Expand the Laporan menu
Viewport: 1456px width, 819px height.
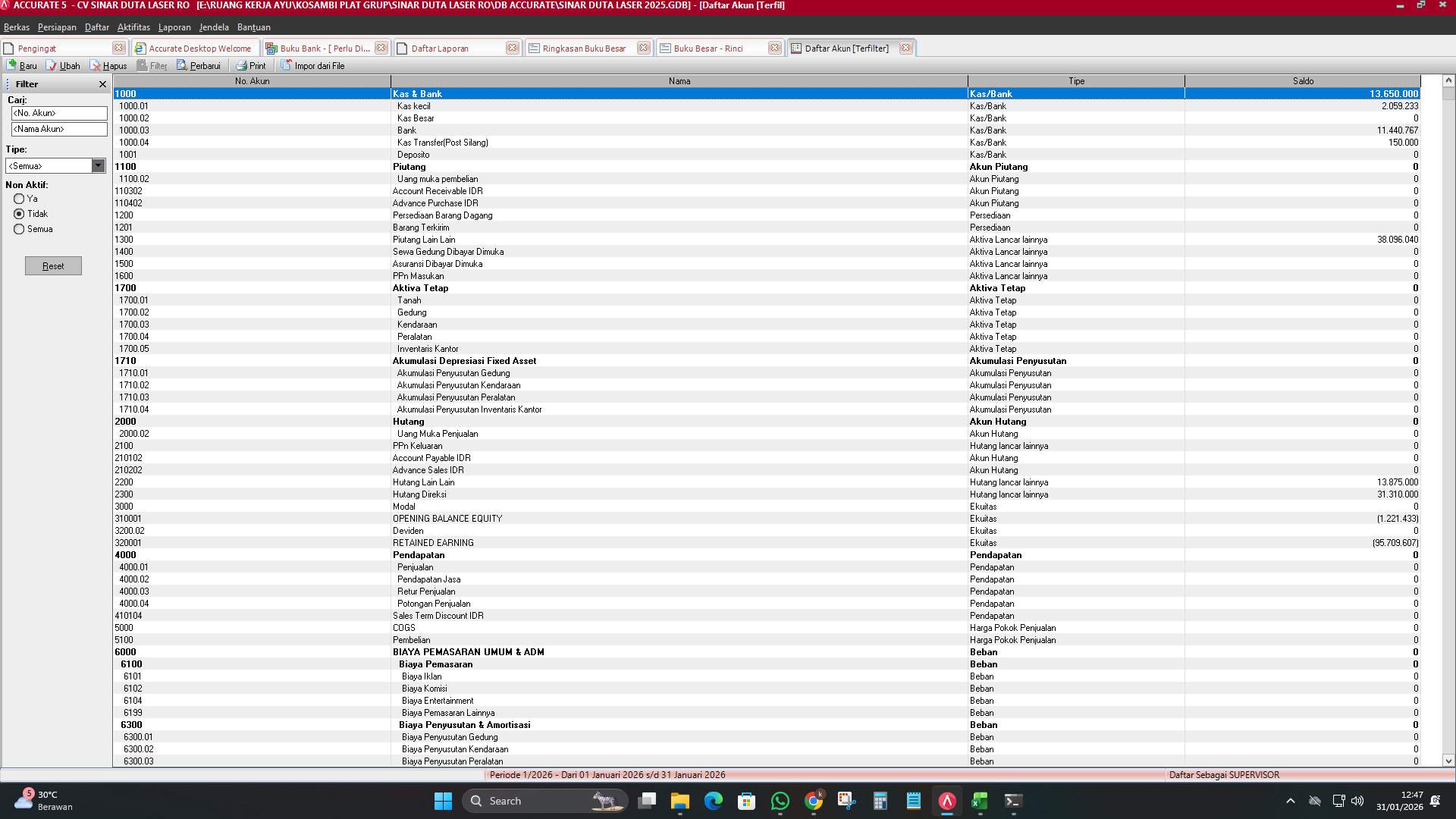[x=174, y=27]
